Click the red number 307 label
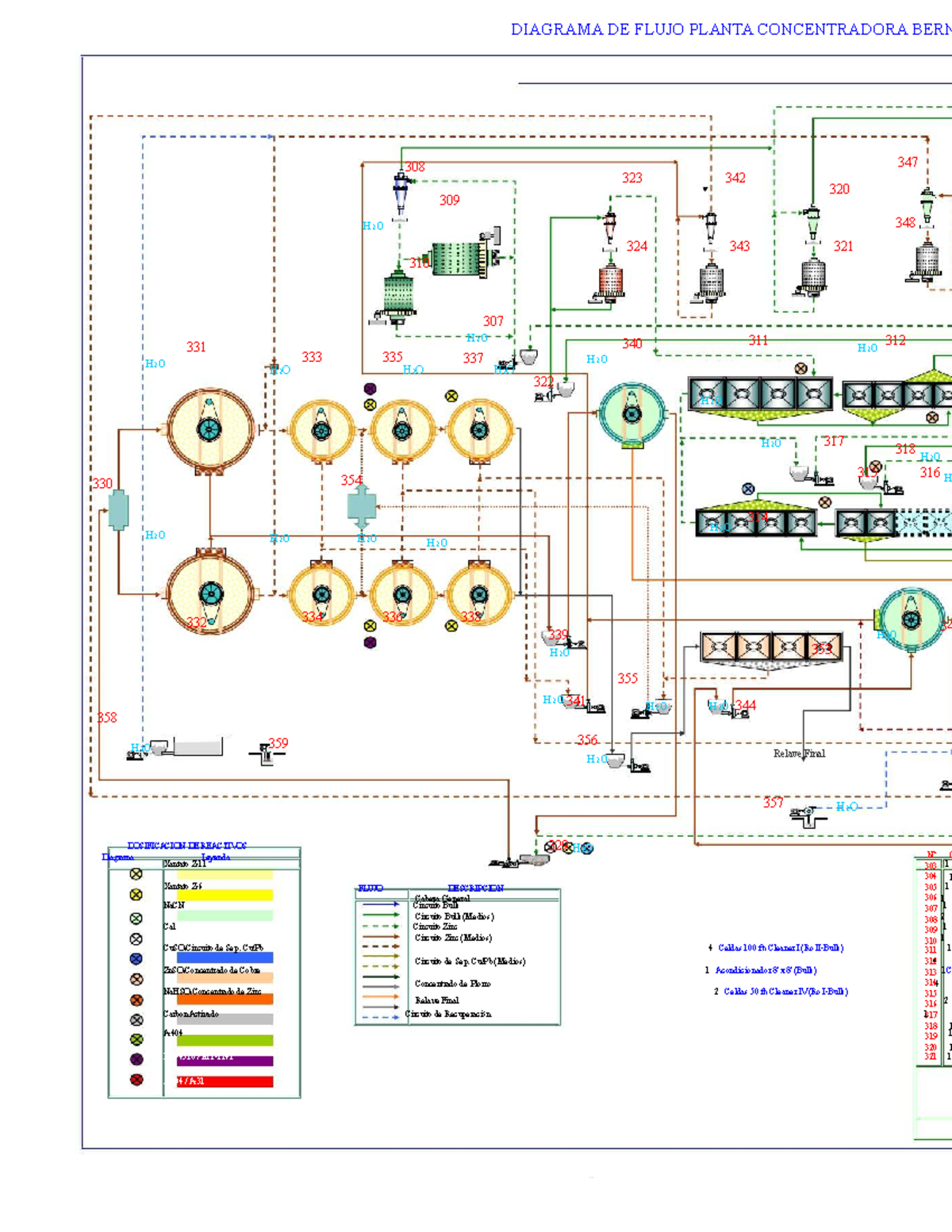The height and width of the screenshot is (1232, 952). pyautogui.click(x=493, y=321)
